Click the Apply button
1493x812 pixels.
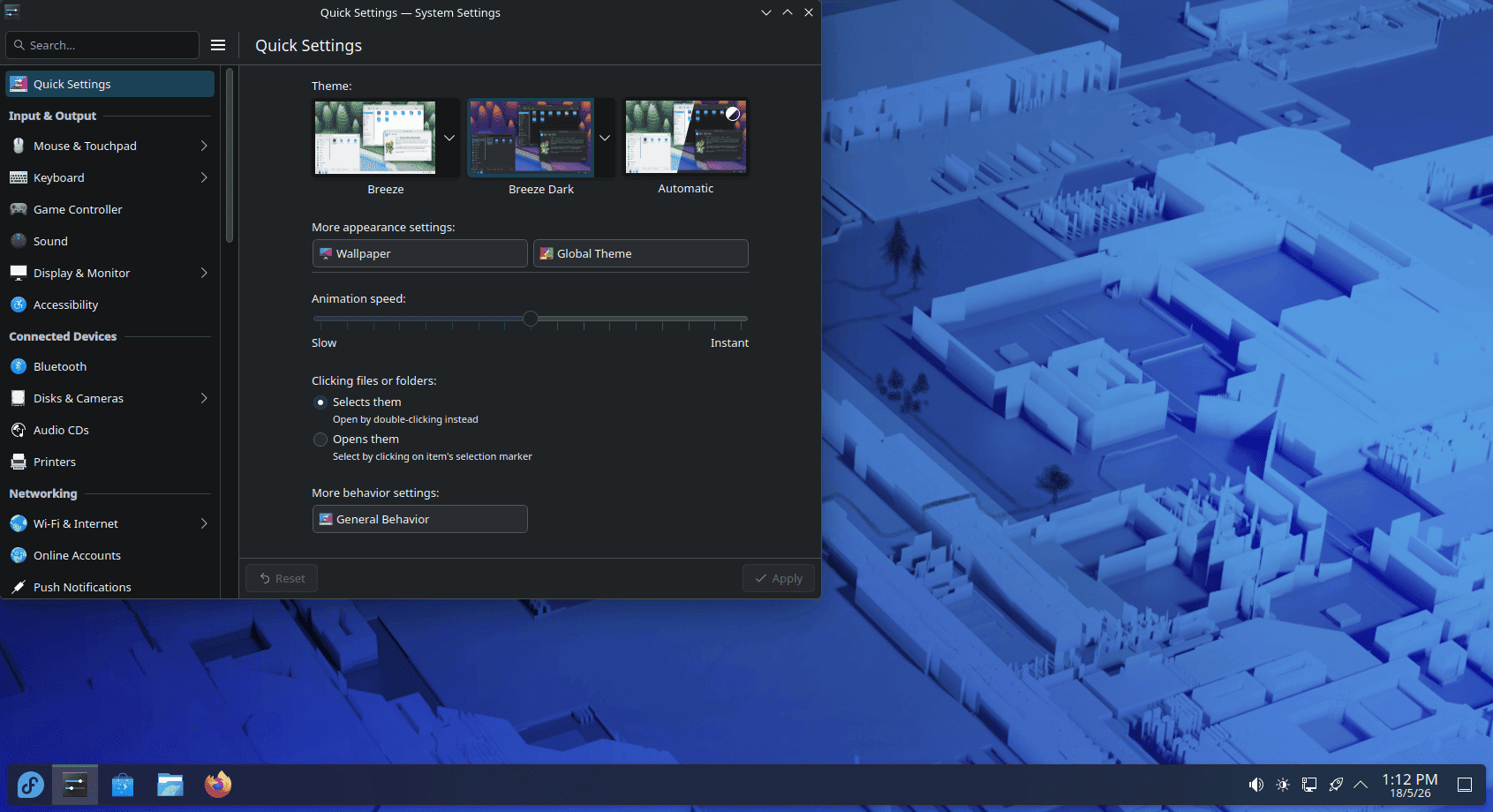[x=779, y=578]
